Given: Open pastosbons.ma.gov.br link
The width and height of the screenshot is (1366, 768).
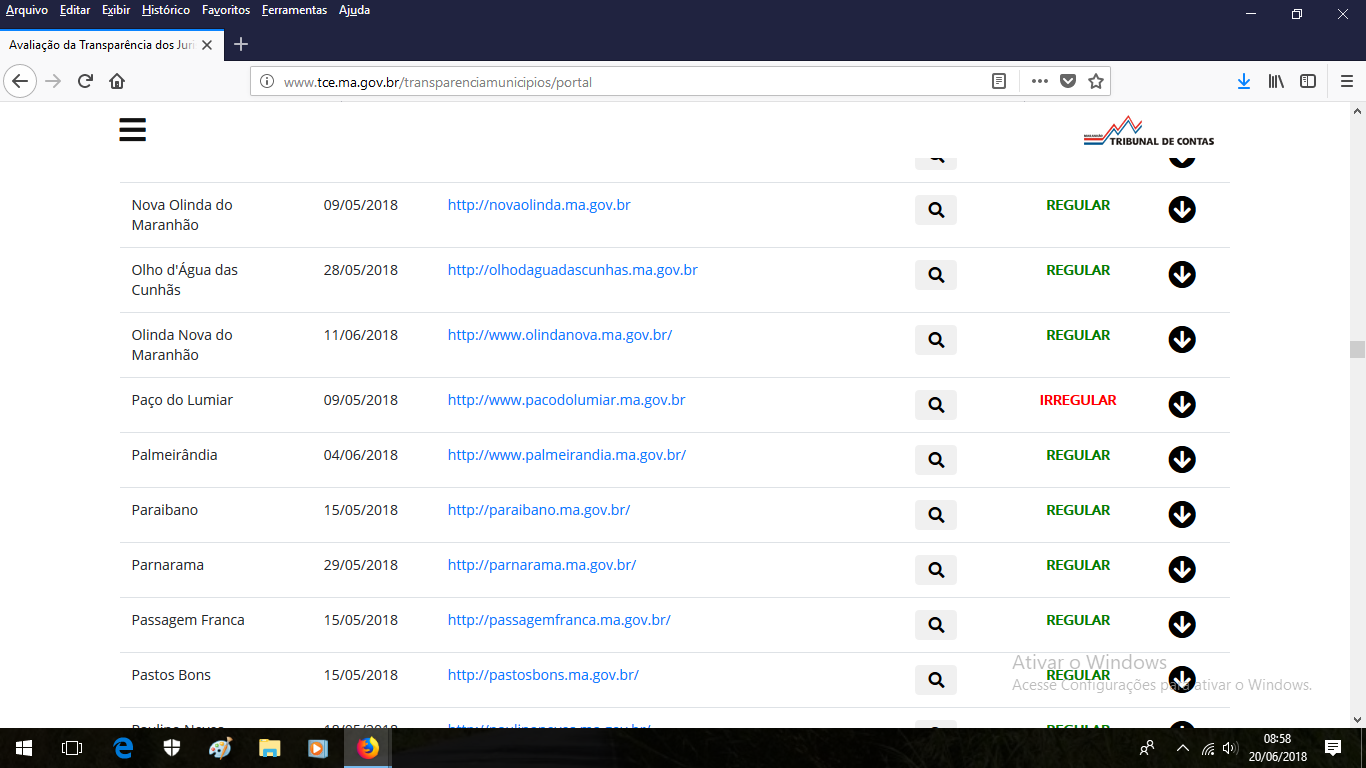Looking at the screenshot, I should click(543, 675).
